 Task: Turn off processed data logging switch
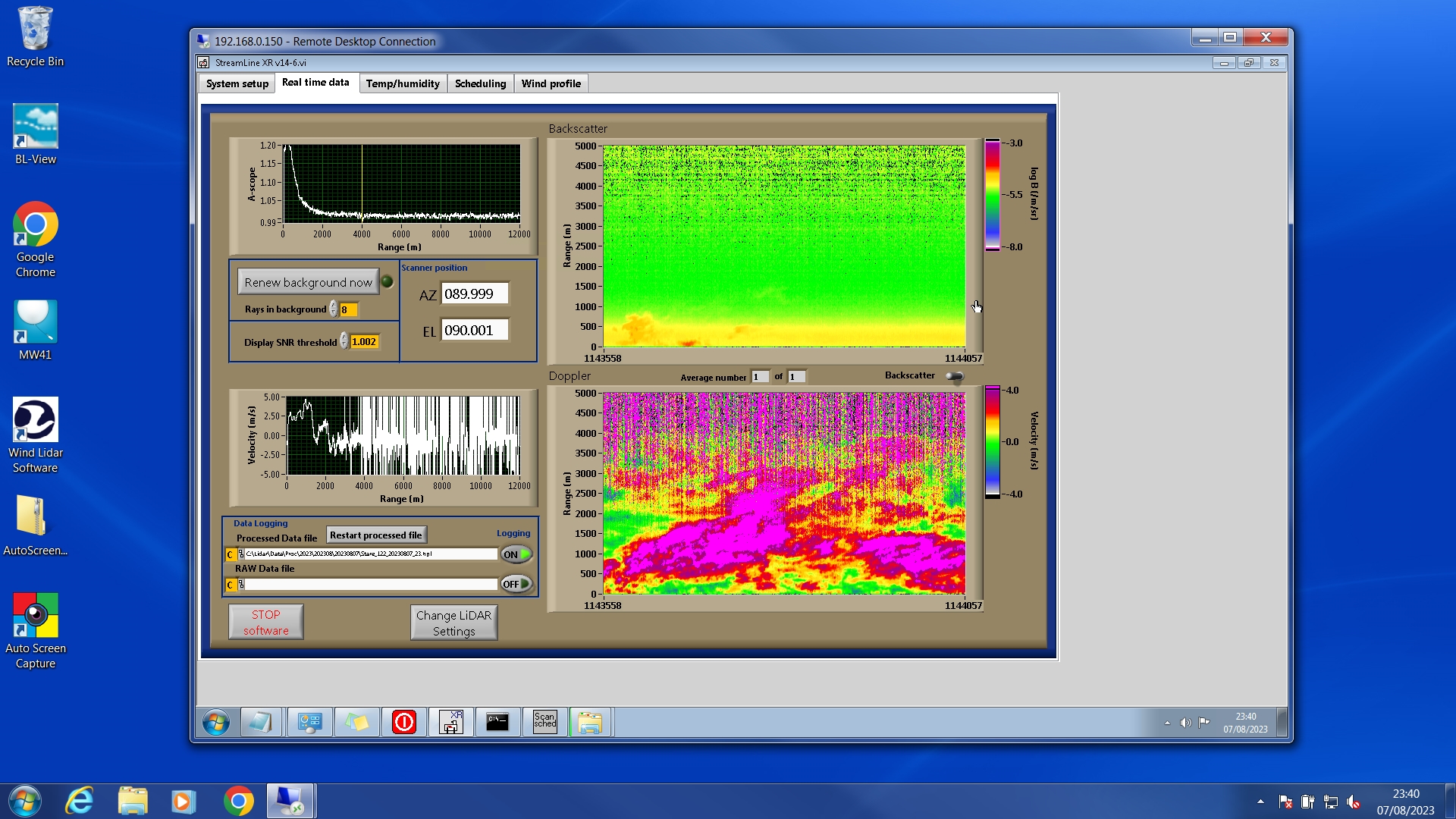click(x=516, y=554)
